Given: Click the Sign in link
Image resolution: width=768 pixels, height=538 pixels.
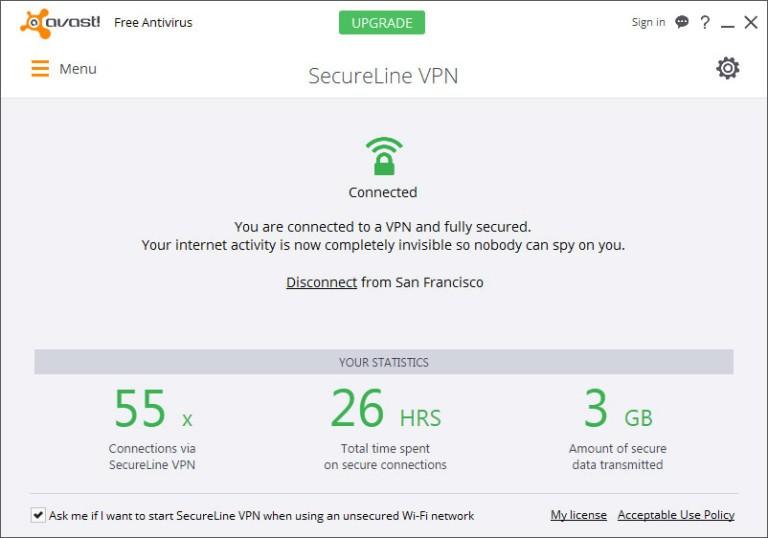Looking at the screenshot, I should (x=648, y=23).
